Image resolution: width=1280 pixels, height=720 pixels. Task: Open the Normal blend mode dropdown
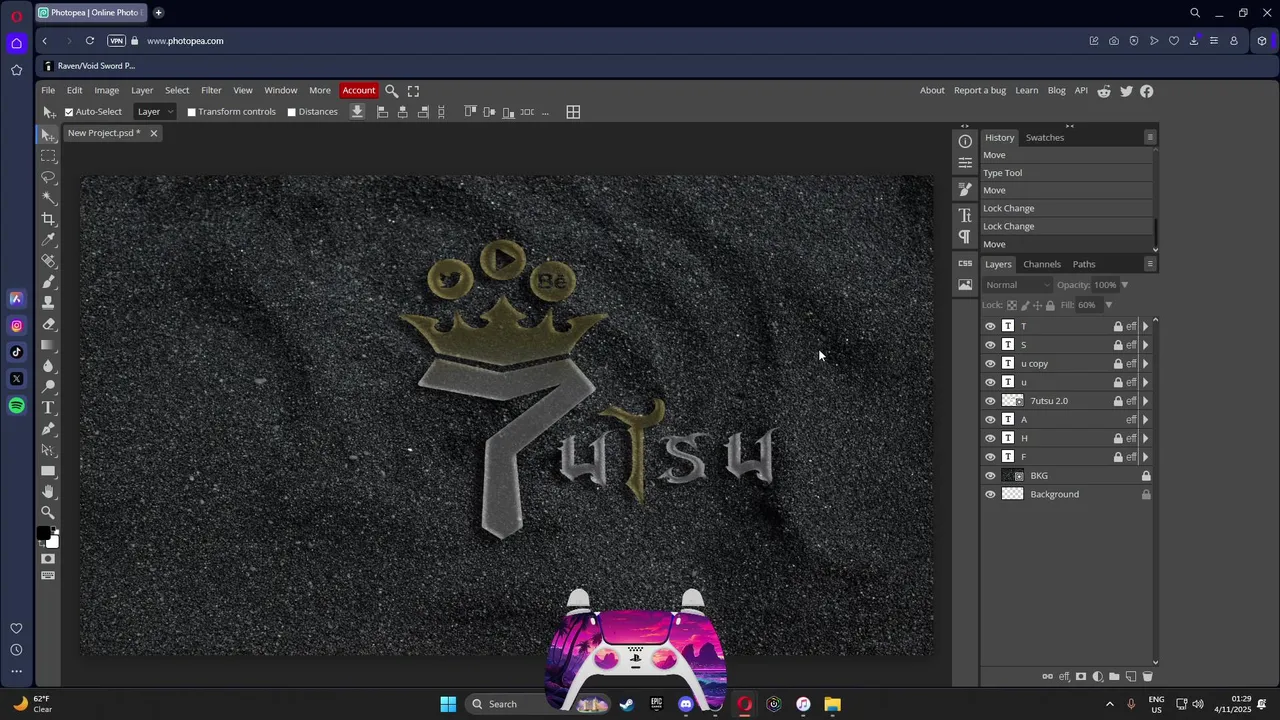coord(1017,285)
